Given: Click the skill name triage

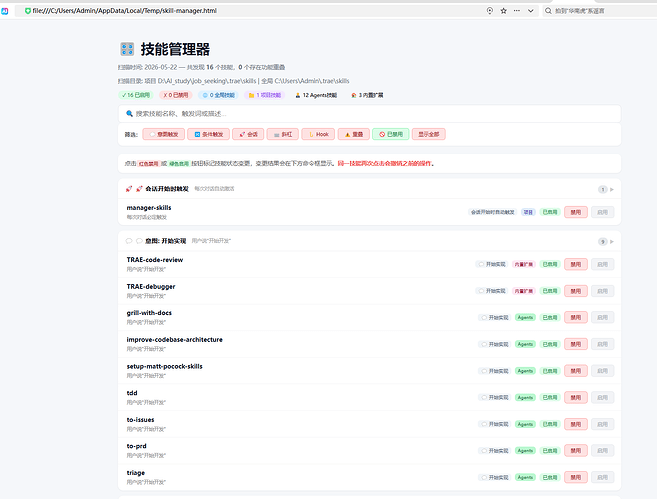Looking at the screenshot, I should 136,473.
